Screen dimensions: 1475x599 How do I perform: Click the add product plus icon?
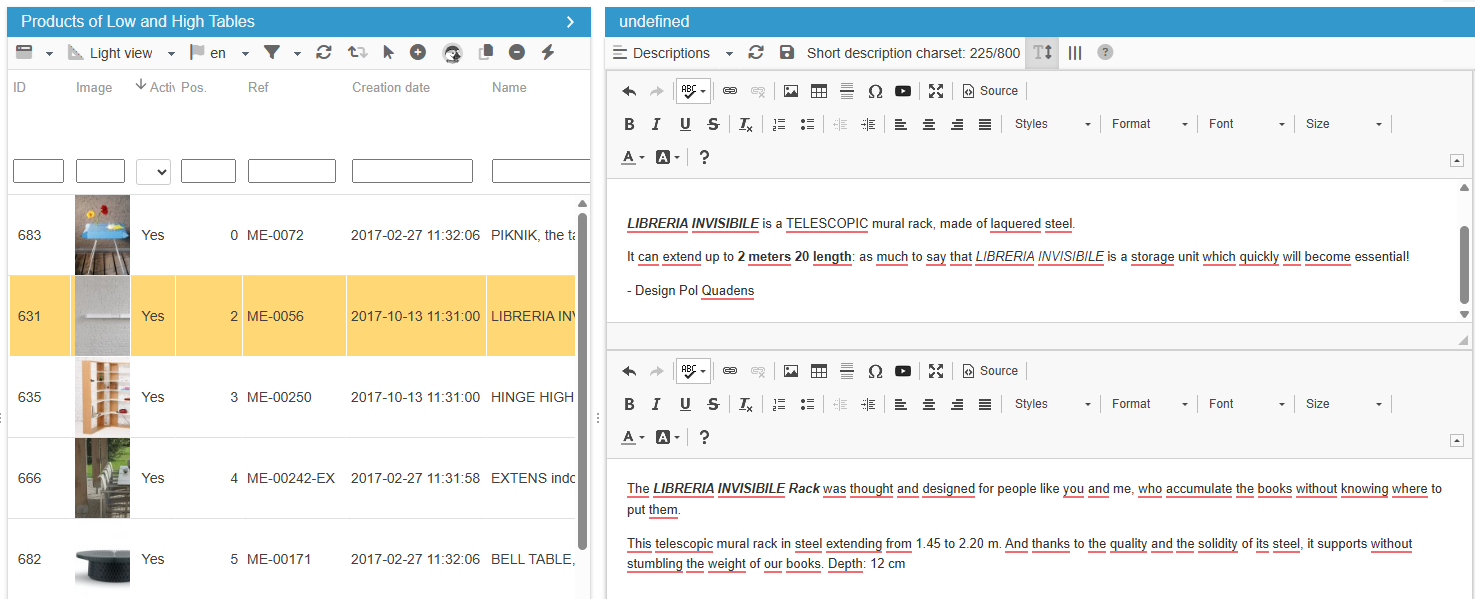tap(418, 53)
